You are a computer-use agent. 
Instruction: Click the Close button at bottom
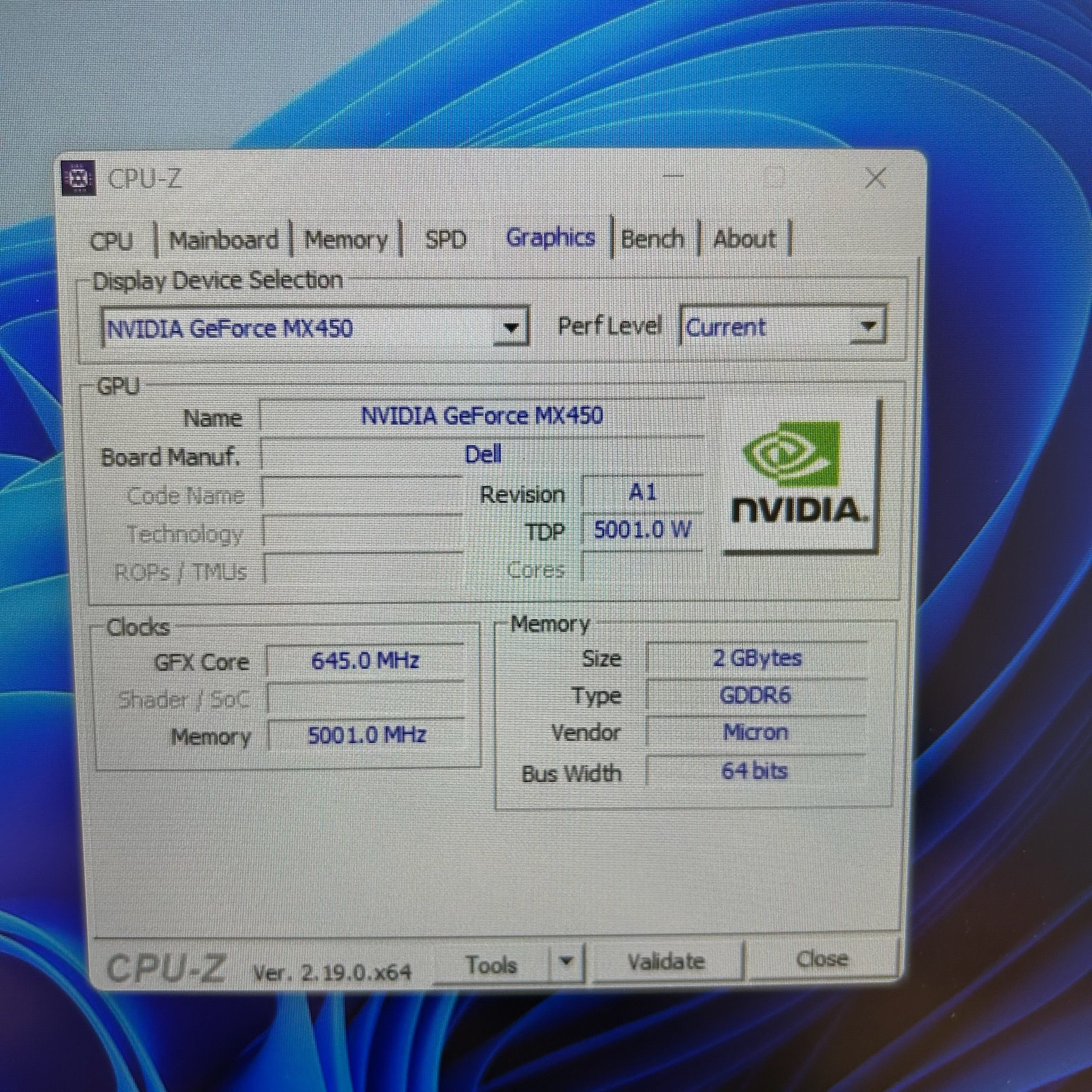(x=822, y=959)
